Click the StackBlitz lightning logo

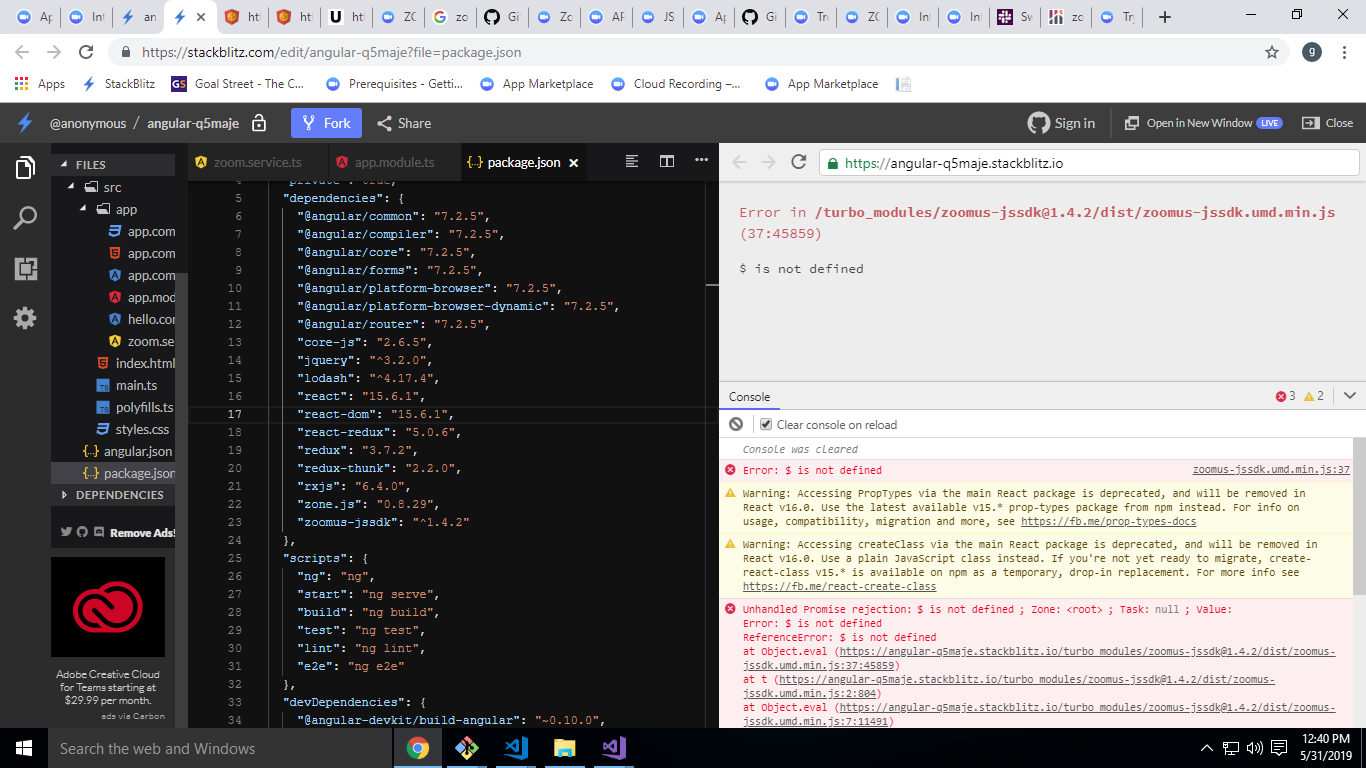[x=25, y=123]
